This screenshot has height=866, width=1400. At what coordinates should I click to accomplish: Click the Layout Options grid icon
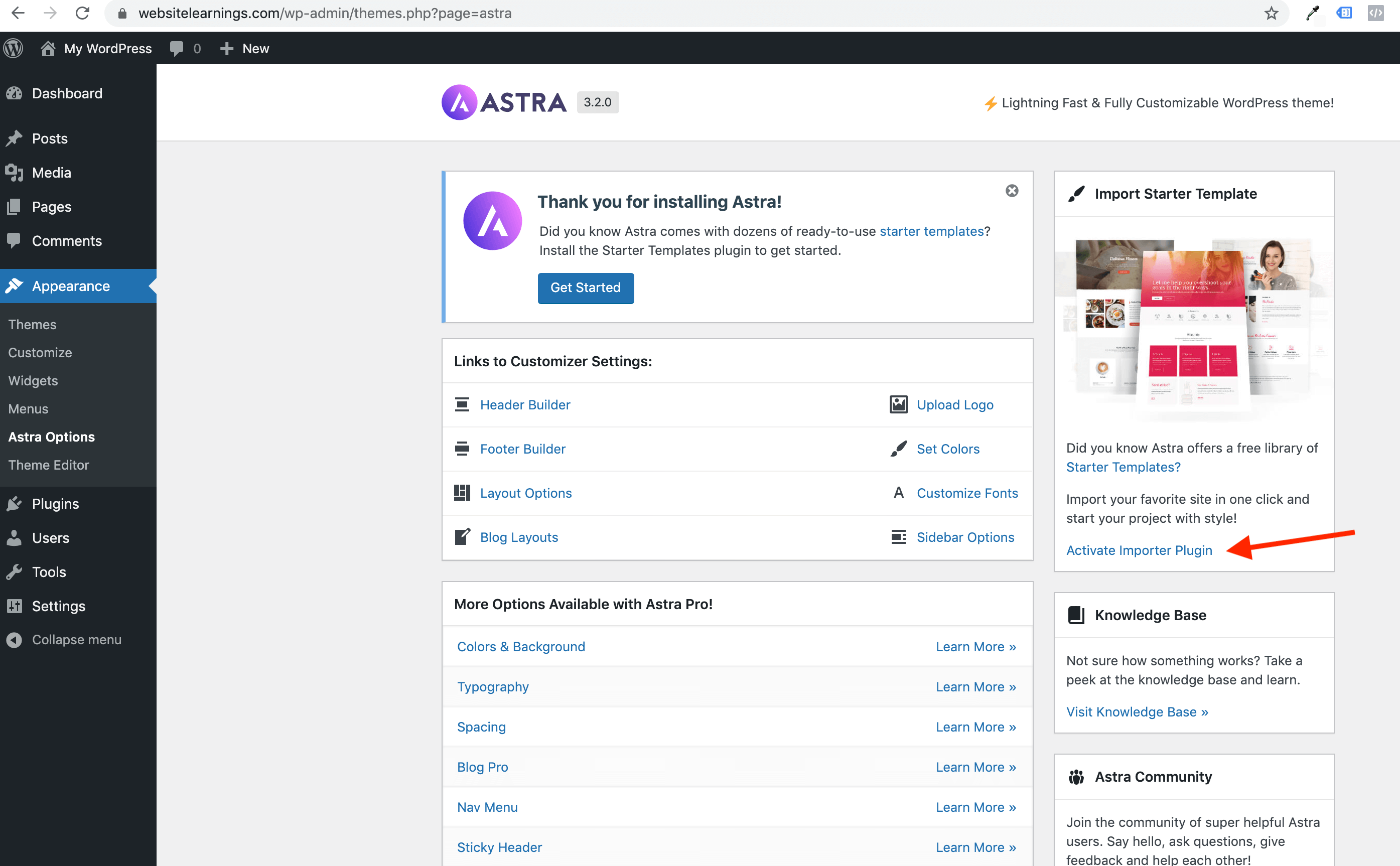coord(462,493)
